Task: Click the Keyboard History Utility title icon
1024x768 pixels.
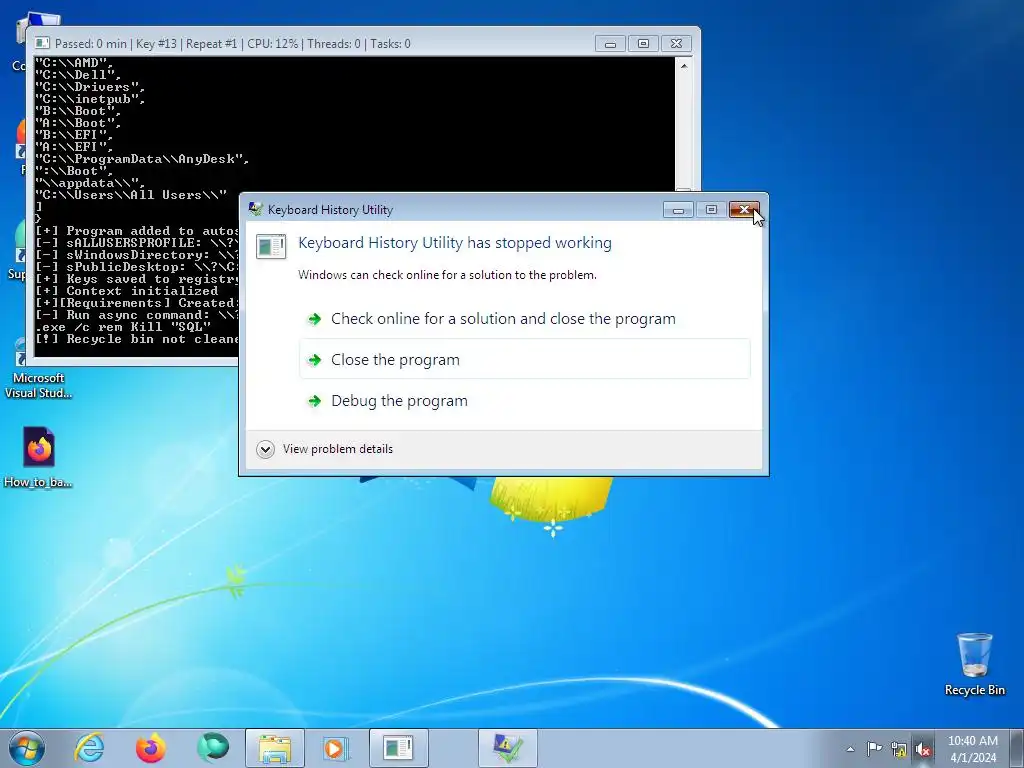Action: (x=255, y=209)
